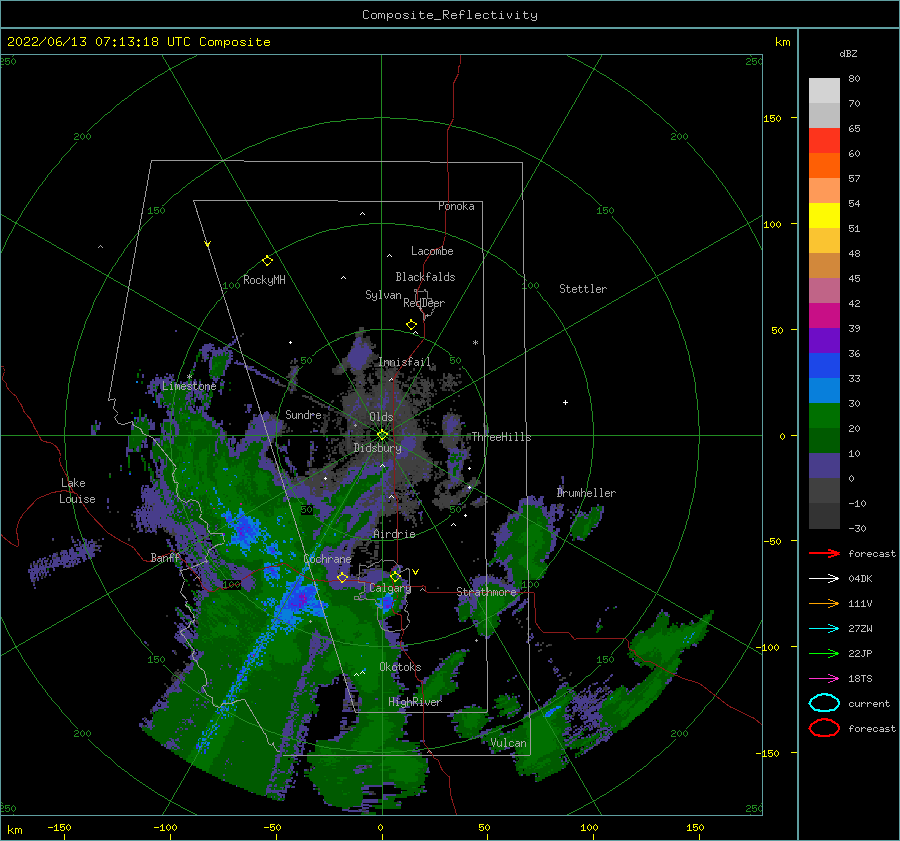Viewport: 900px width, 841px height.
Task: Click the Vulcan town label
Action: 508,743
